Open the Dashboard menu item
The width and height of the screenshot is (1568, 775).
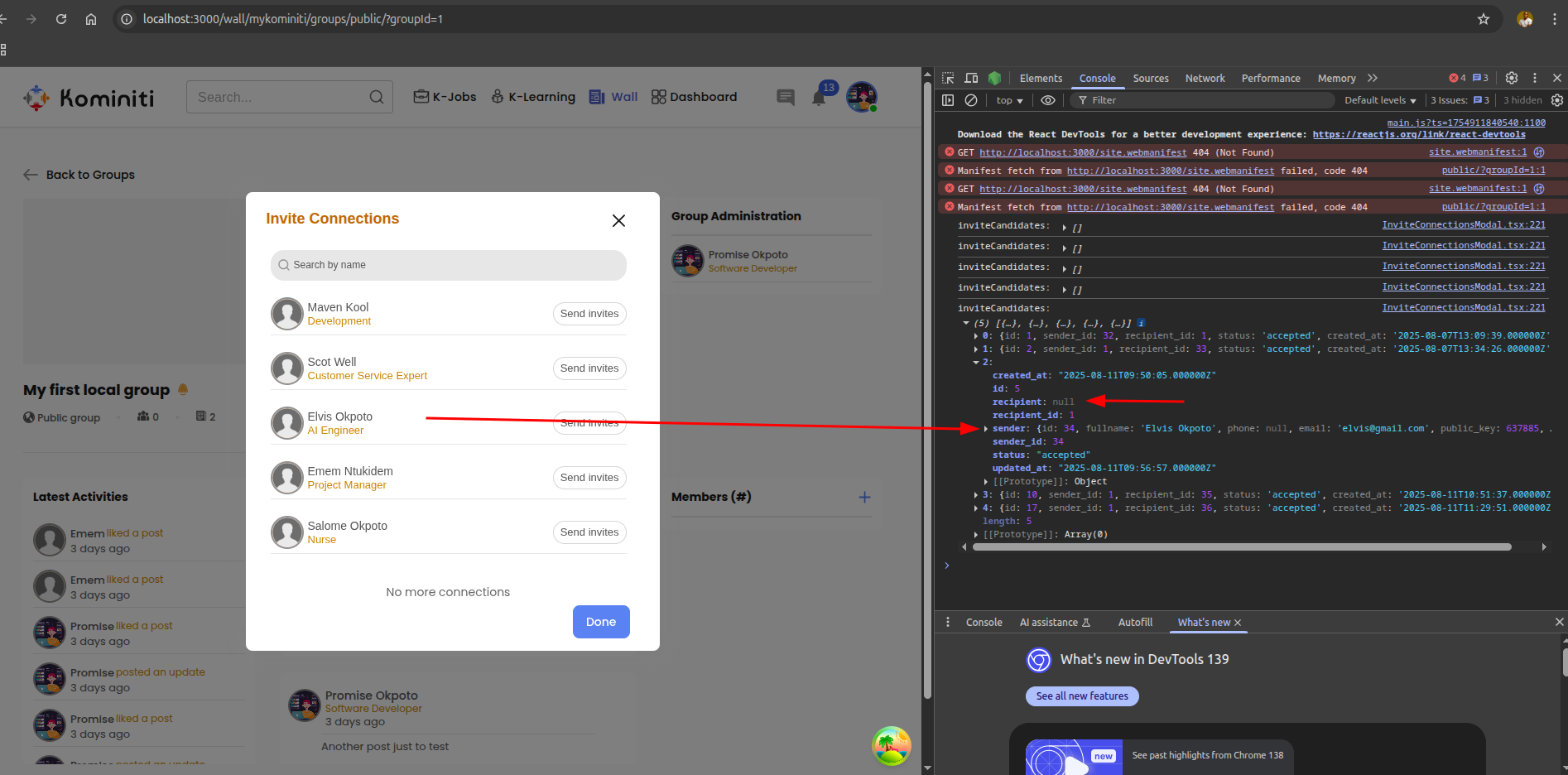click(694, 97)
